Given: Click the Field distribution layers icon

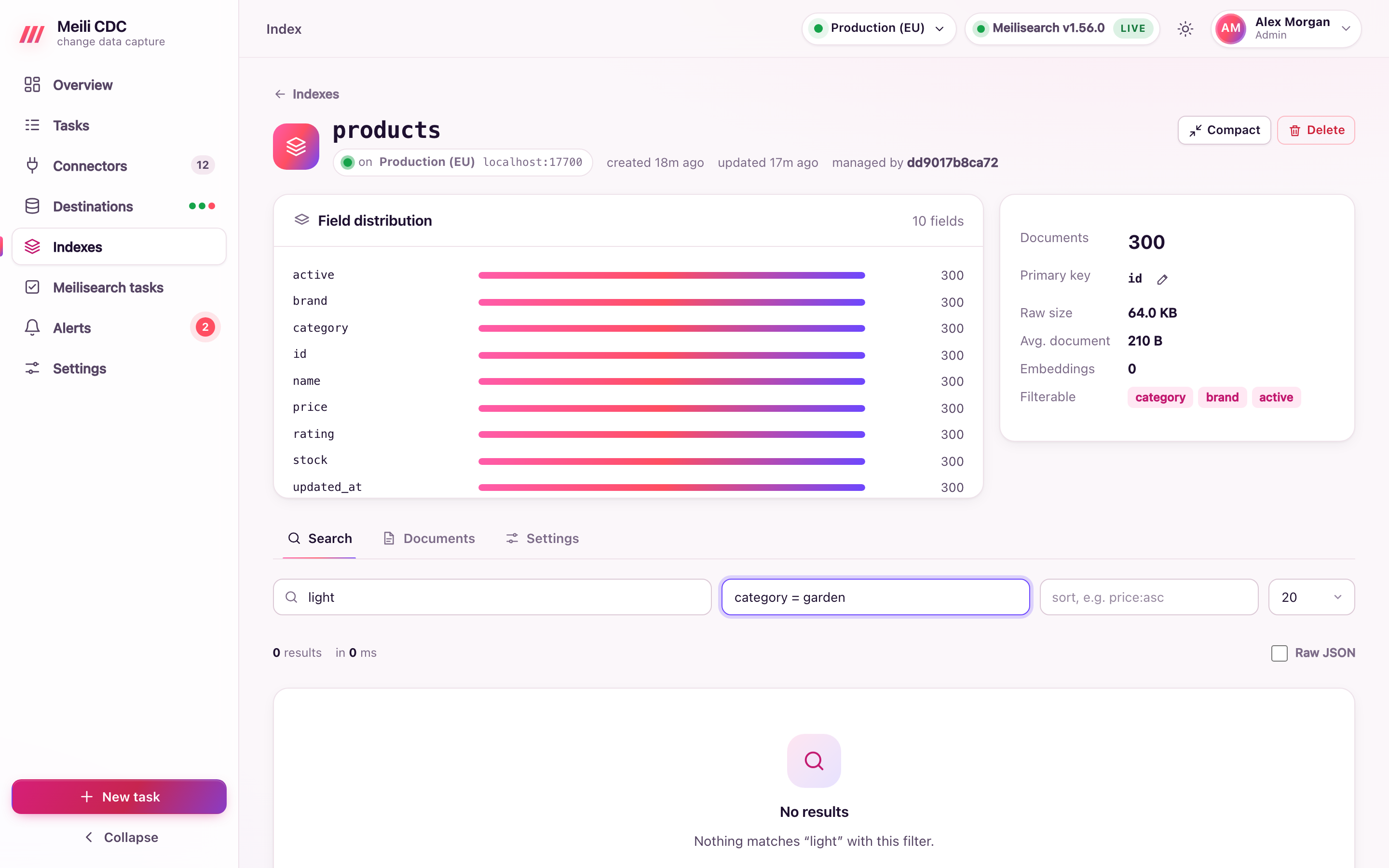Looking at the screenshot, I should coord(302,220).
